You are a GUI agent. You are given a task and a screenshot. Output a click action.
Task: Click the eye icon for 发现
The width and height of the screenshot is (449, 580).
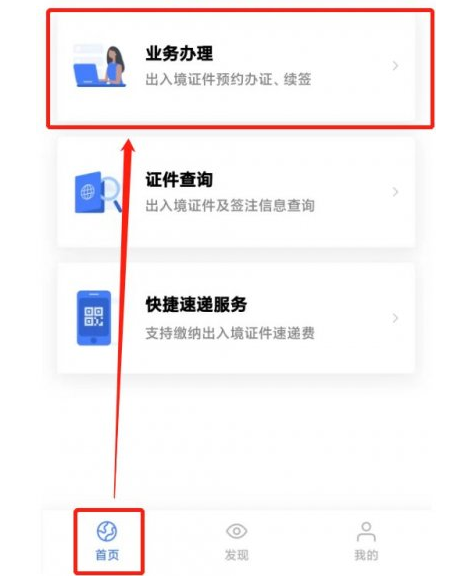(237, 531)
